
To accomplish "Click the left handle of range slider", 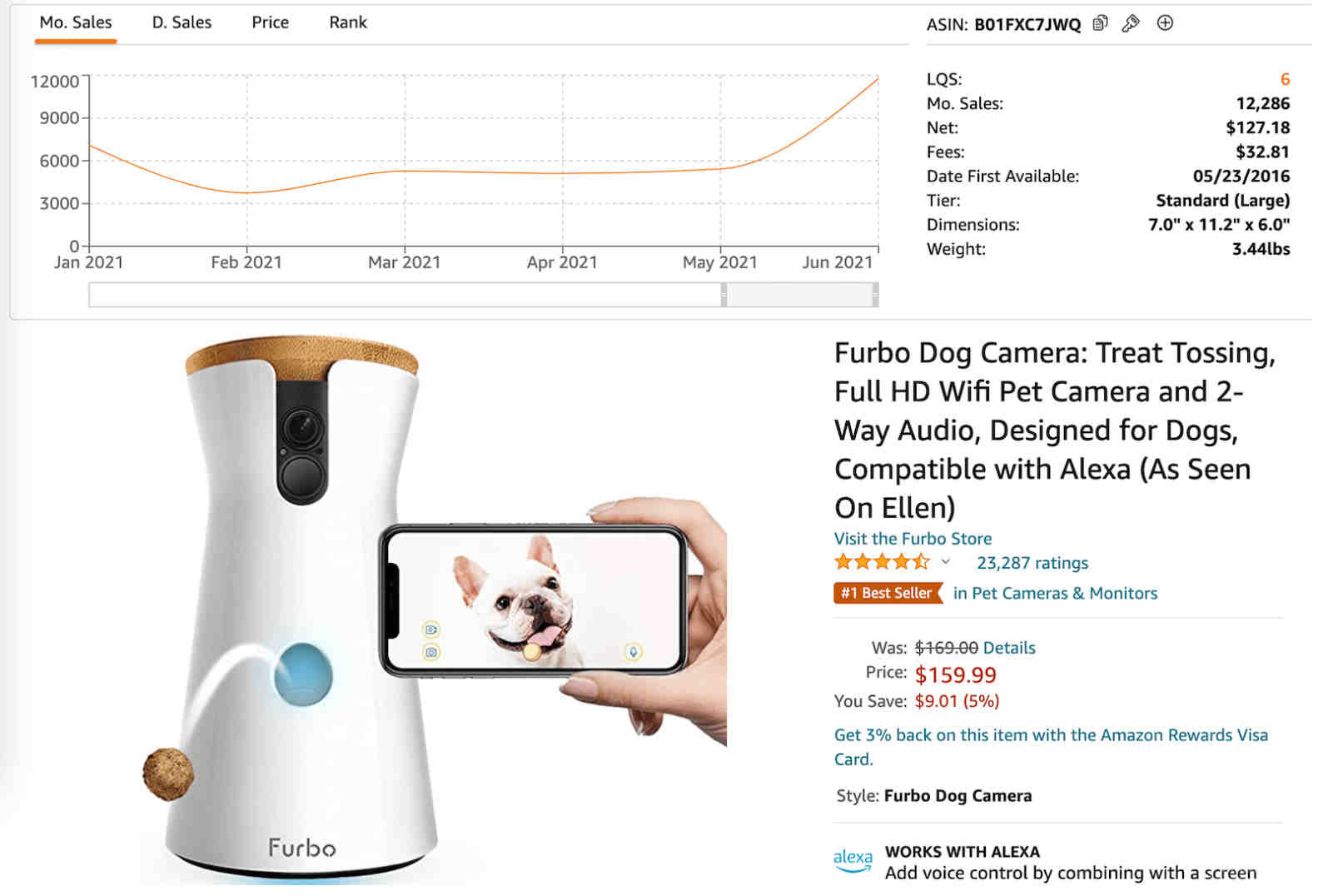I will pyautogui.click(x=724, y=295).
